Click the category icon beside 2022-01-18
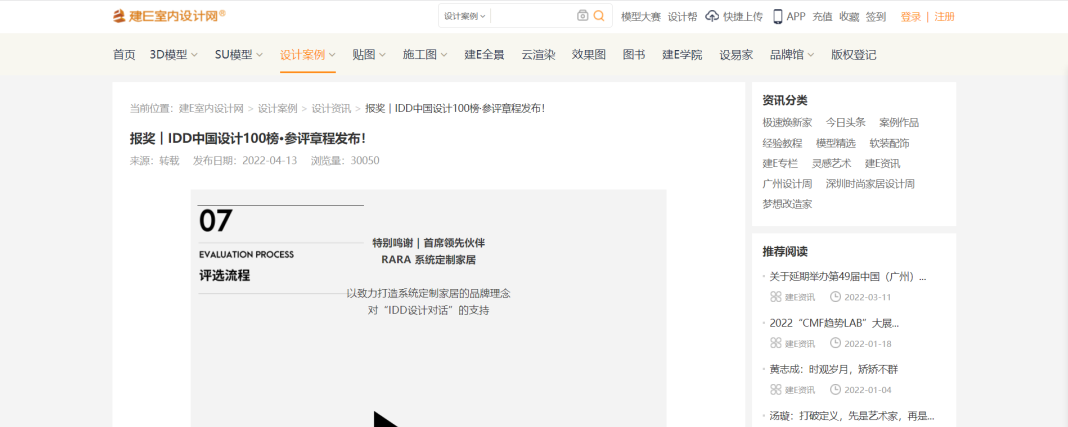Screen dimensions: 1068x427 [x=775, y=343]
